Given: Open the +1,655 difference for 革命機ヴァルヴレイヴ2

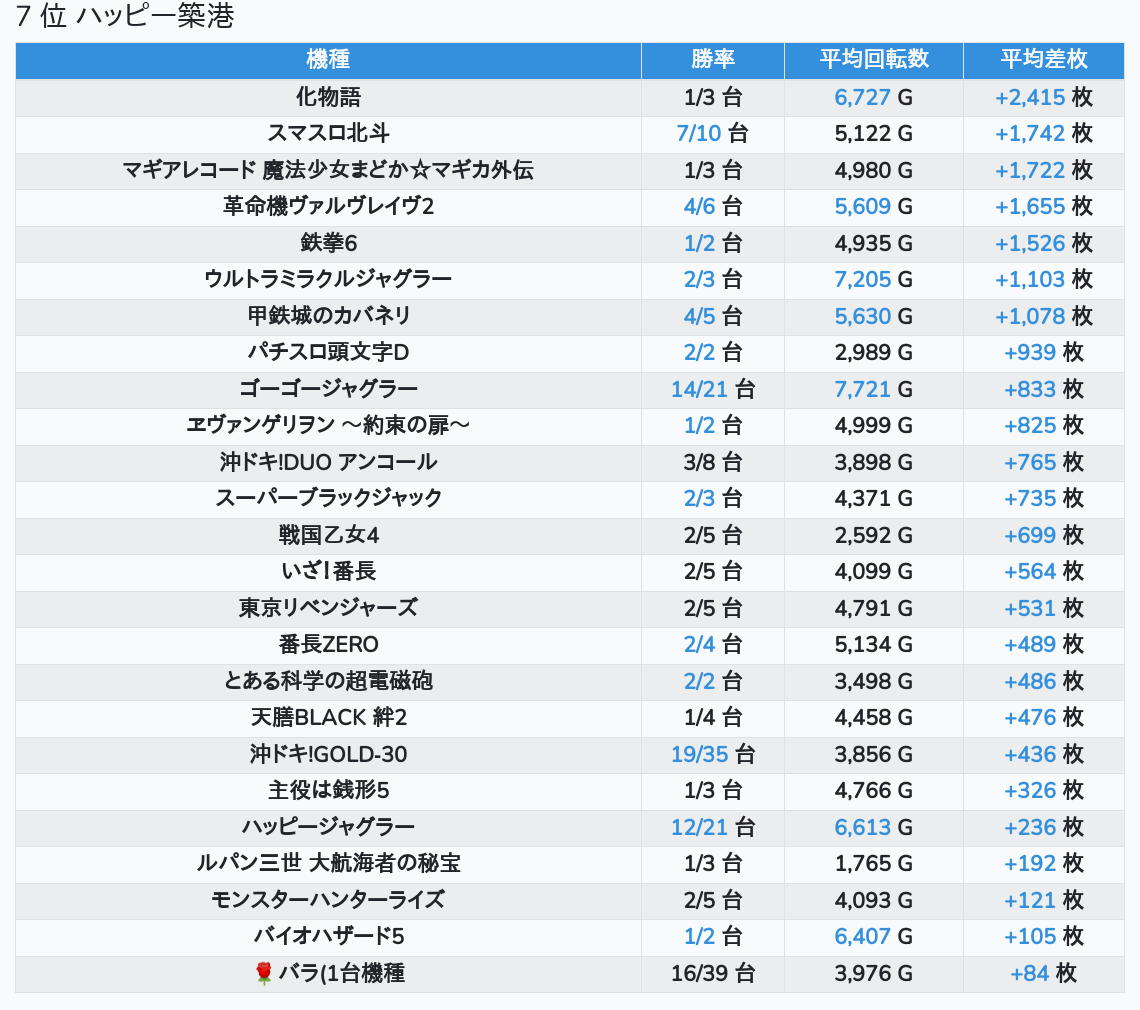Looking at the screenshot, I should 1029,207.
